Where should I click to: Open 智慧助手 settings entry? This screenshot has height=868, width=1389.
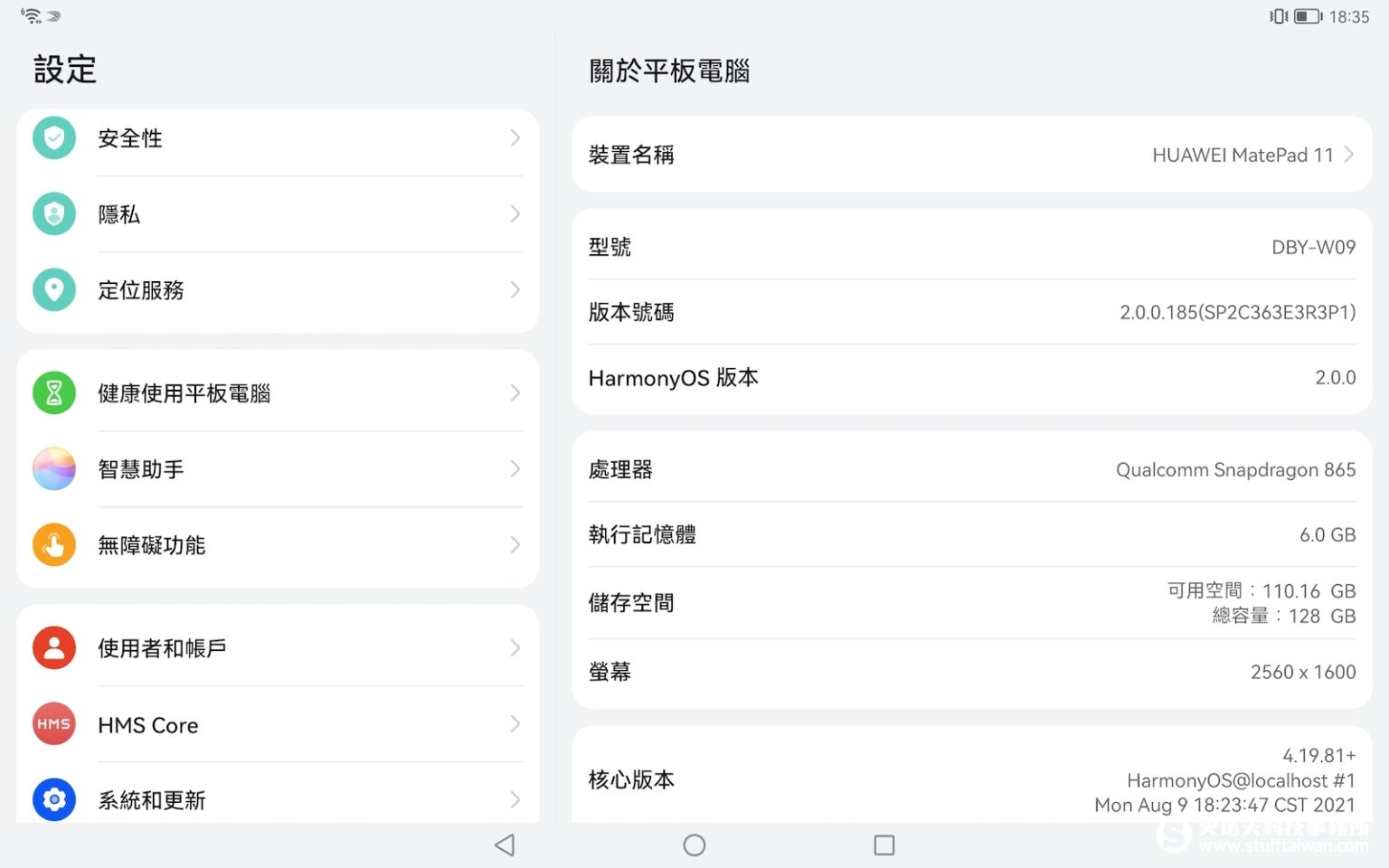[x=278, y=469]
